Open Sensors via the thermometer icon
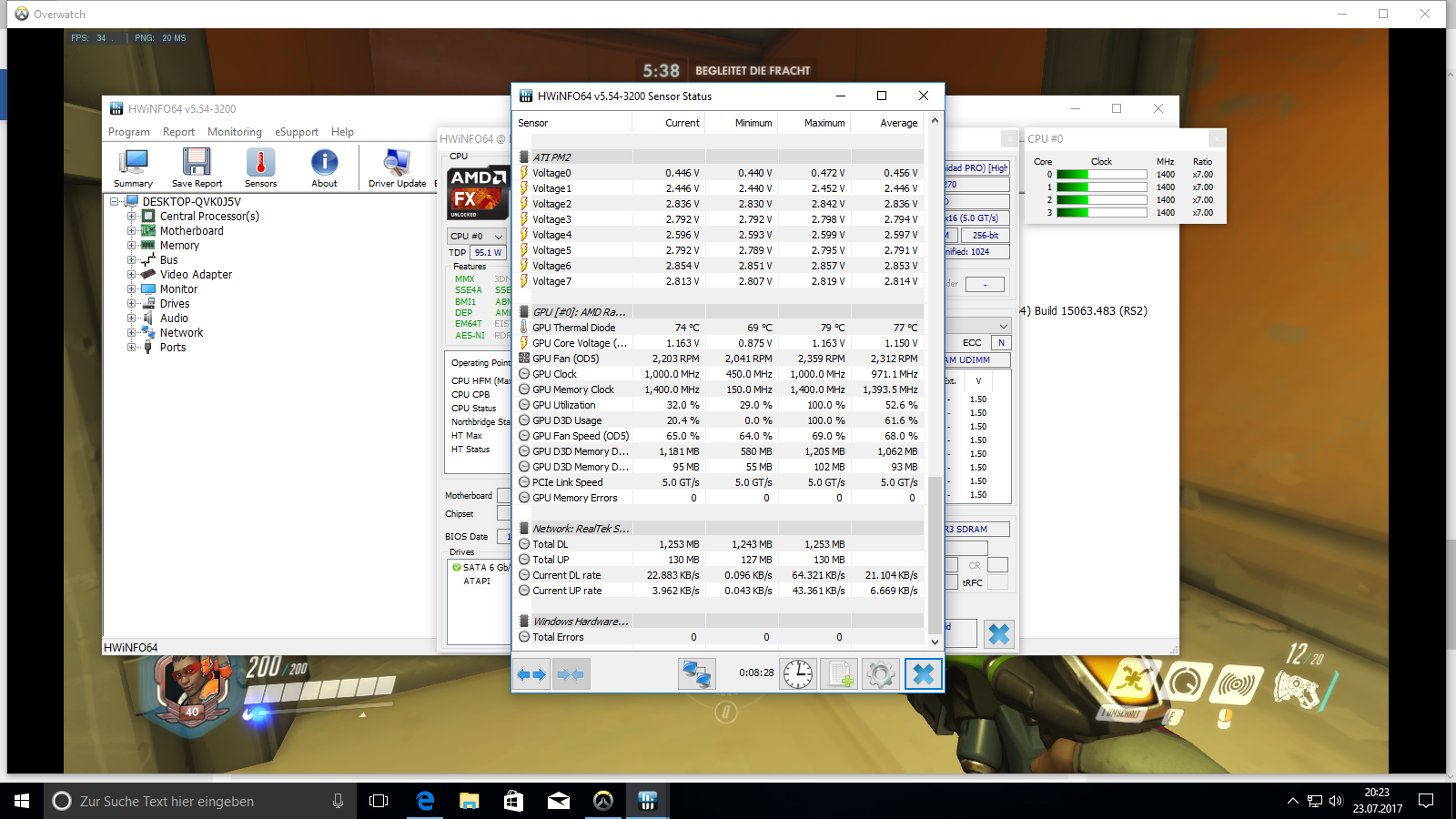This screenshot has width=1456, height=819. point(260,167)
